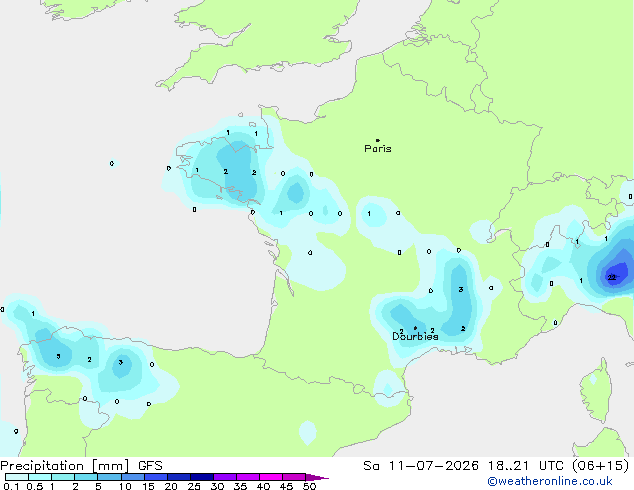Screen dimensions: 634x490
Task: Open the weatheronline.co.uk copyright link
Action: point(549,481)
